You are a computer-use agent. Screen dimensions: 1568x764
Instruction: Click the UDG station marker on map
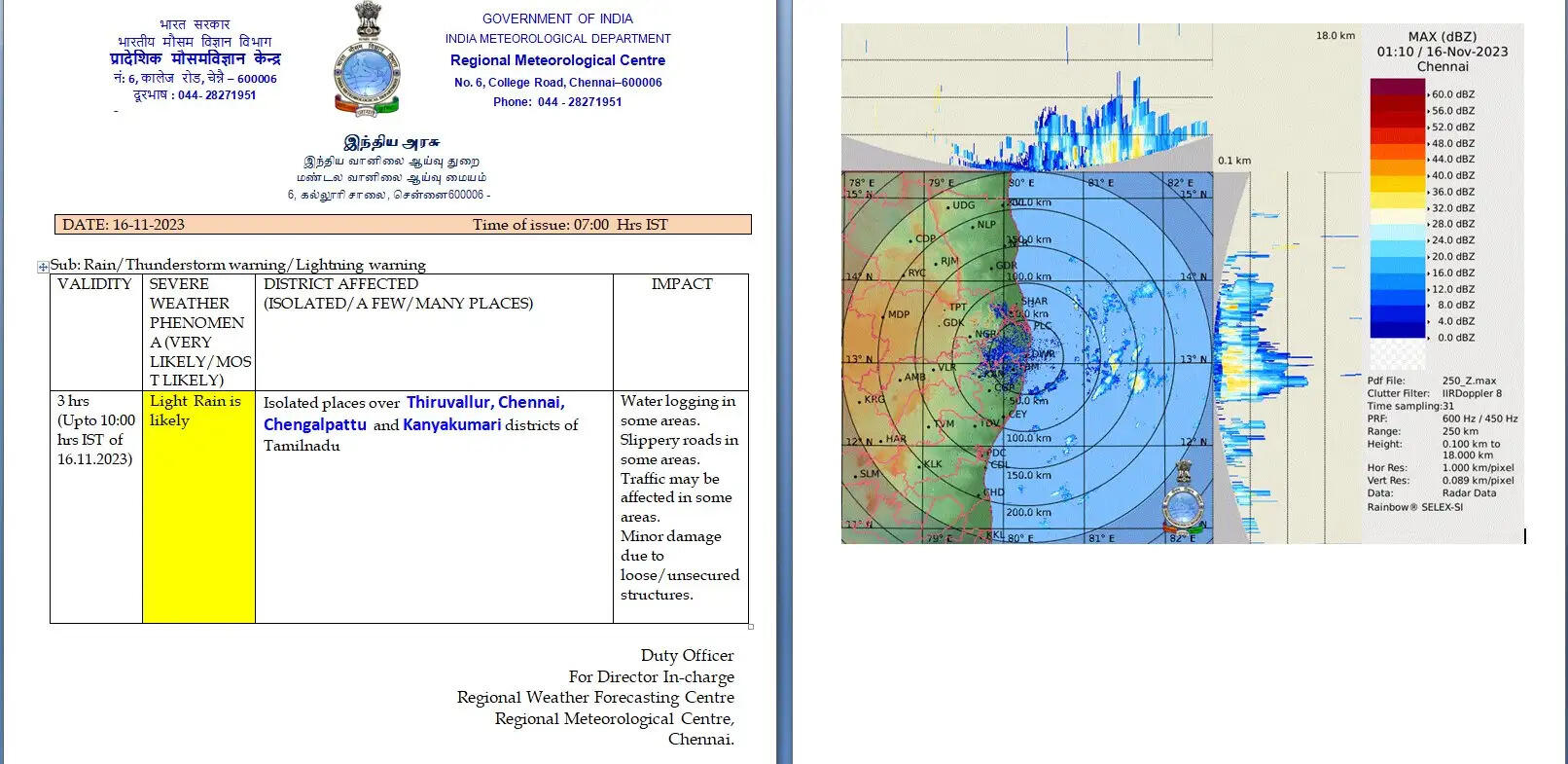(x=948, y=206)
